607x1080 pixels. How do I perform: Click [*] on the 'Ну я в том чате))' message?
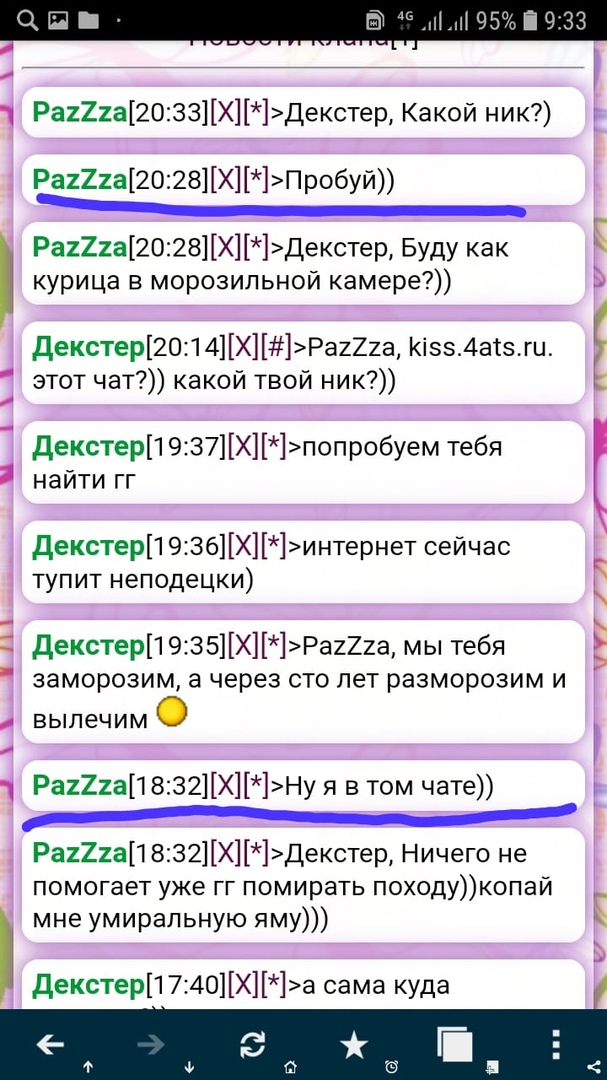tap(258, 786)
